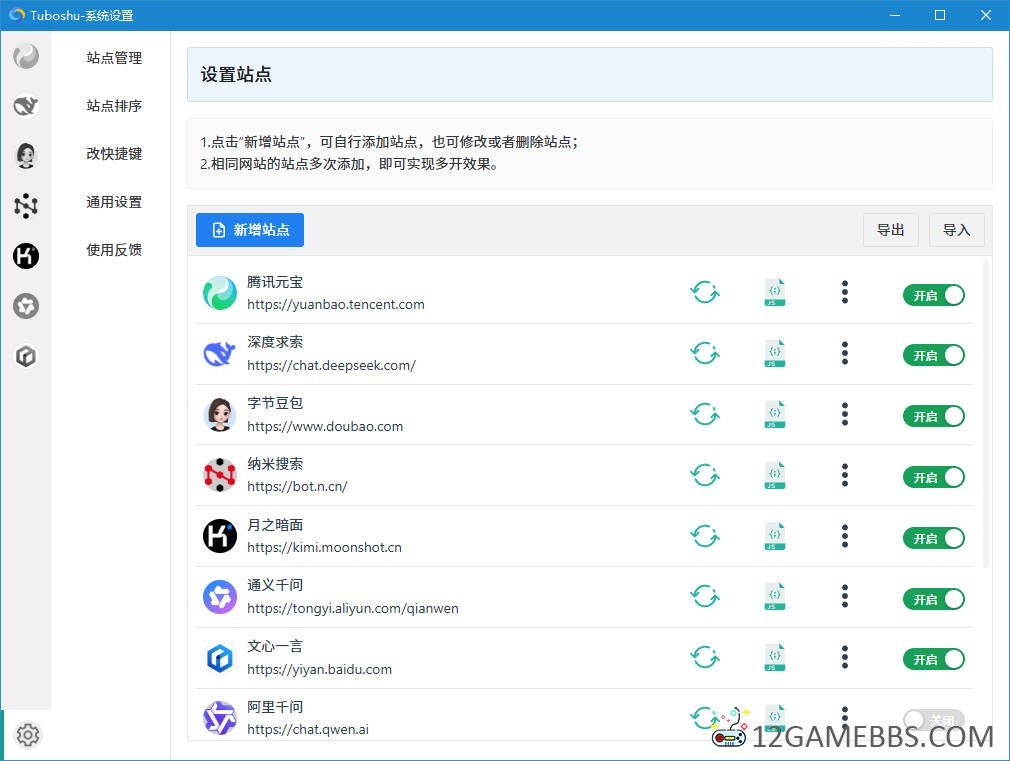Click the refresh icon for 腾讯元宝
The image size is (1010, 761).
pyautogui.click(x=705, y=293)
